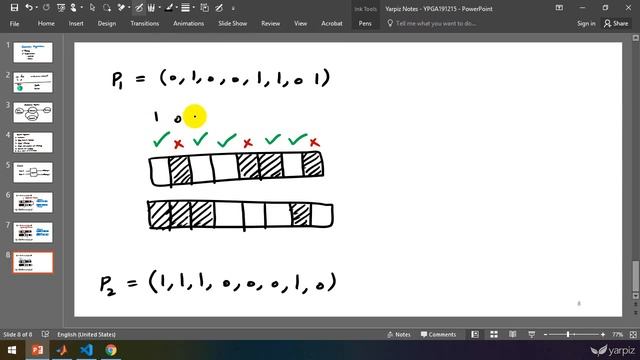Click the Sign in link
640x360 pixels.
pos(586,24)
